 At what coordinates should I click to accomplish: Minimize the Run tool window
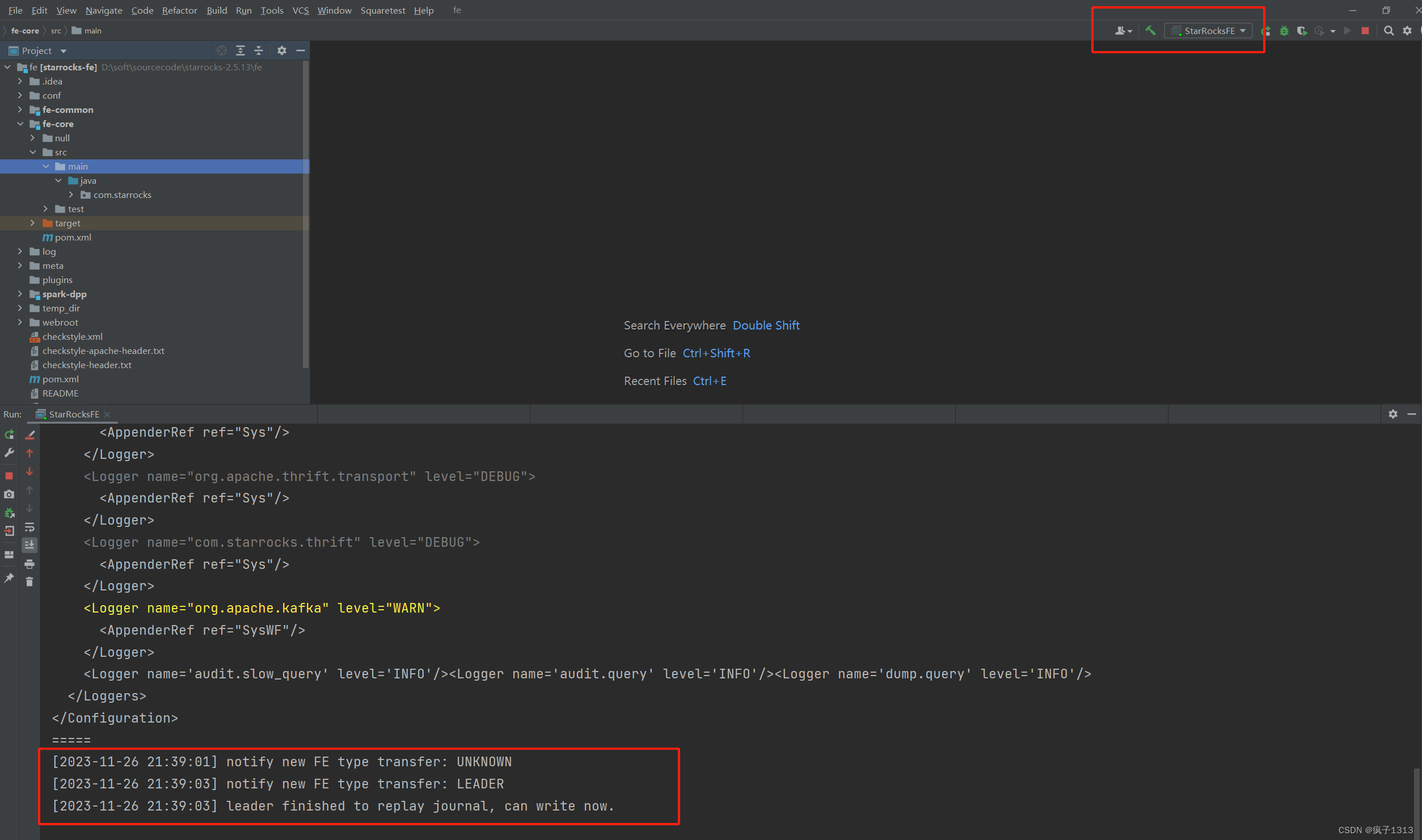tap(1412, 414)
